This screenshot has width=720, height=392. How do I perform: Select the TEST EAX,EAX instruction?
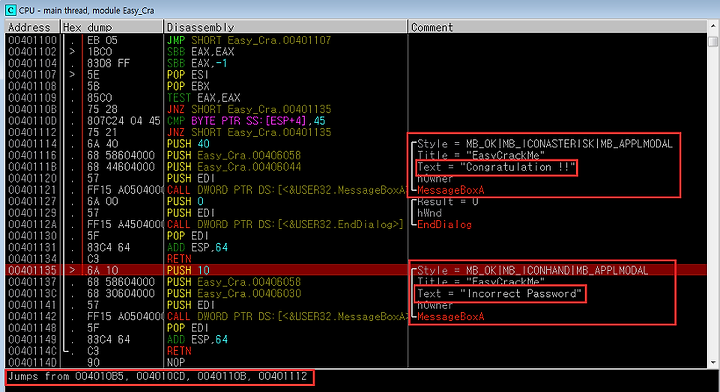pos(203,98)
